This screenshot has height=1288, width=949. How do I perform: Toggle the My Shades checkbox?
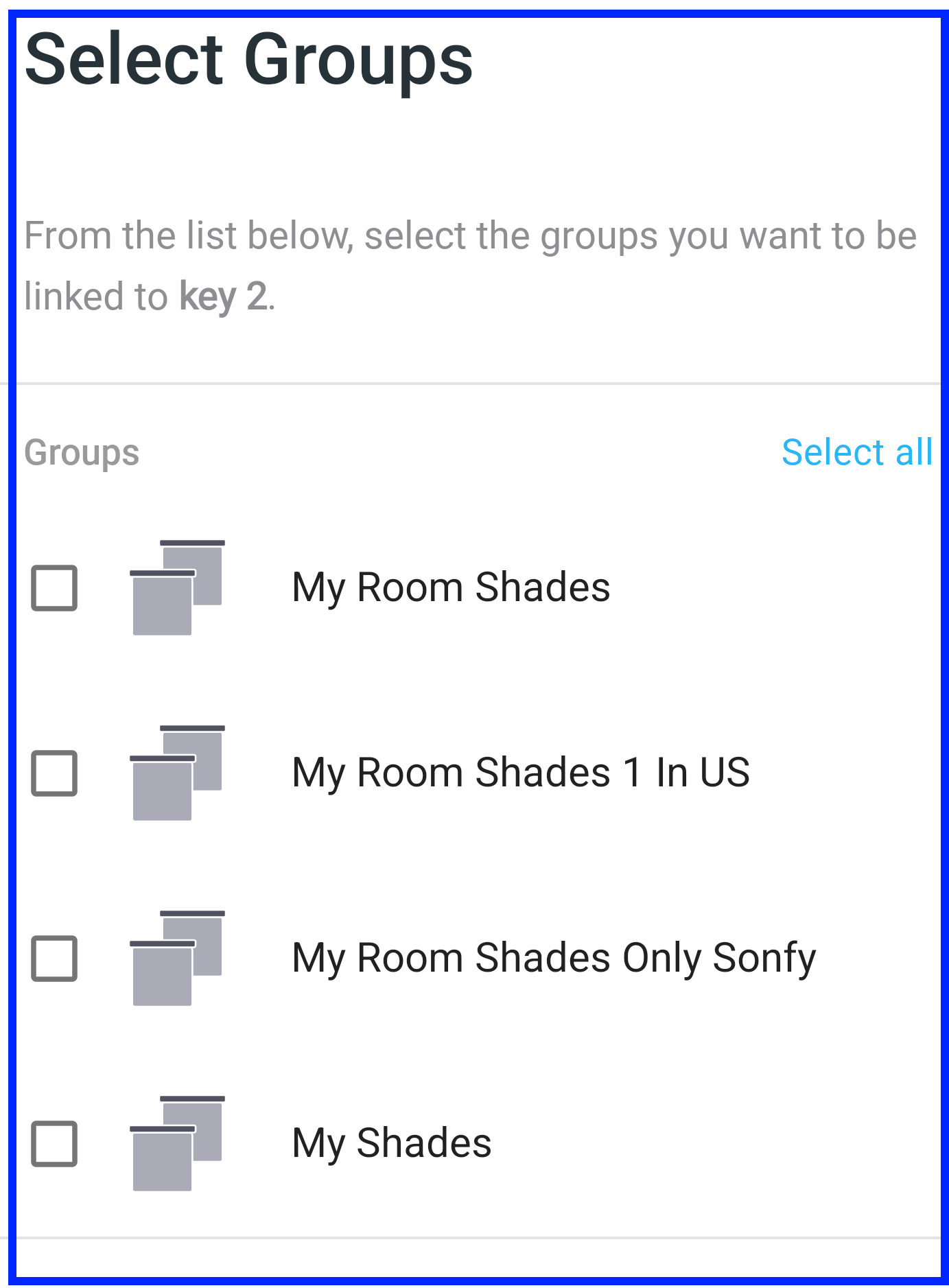click(x=54, y=1144)
